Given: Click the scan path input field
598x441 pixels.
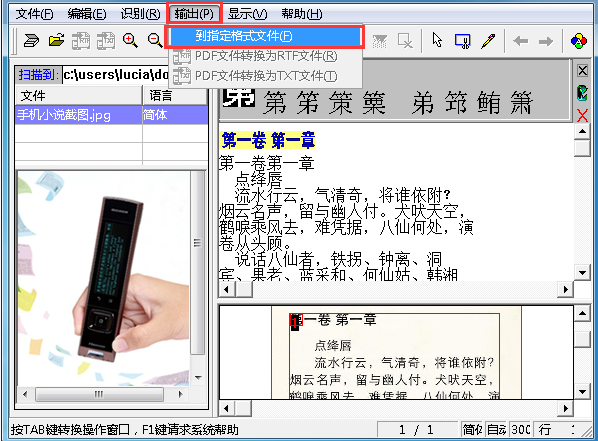Looking at the screenshot, I should pos(115,75).
